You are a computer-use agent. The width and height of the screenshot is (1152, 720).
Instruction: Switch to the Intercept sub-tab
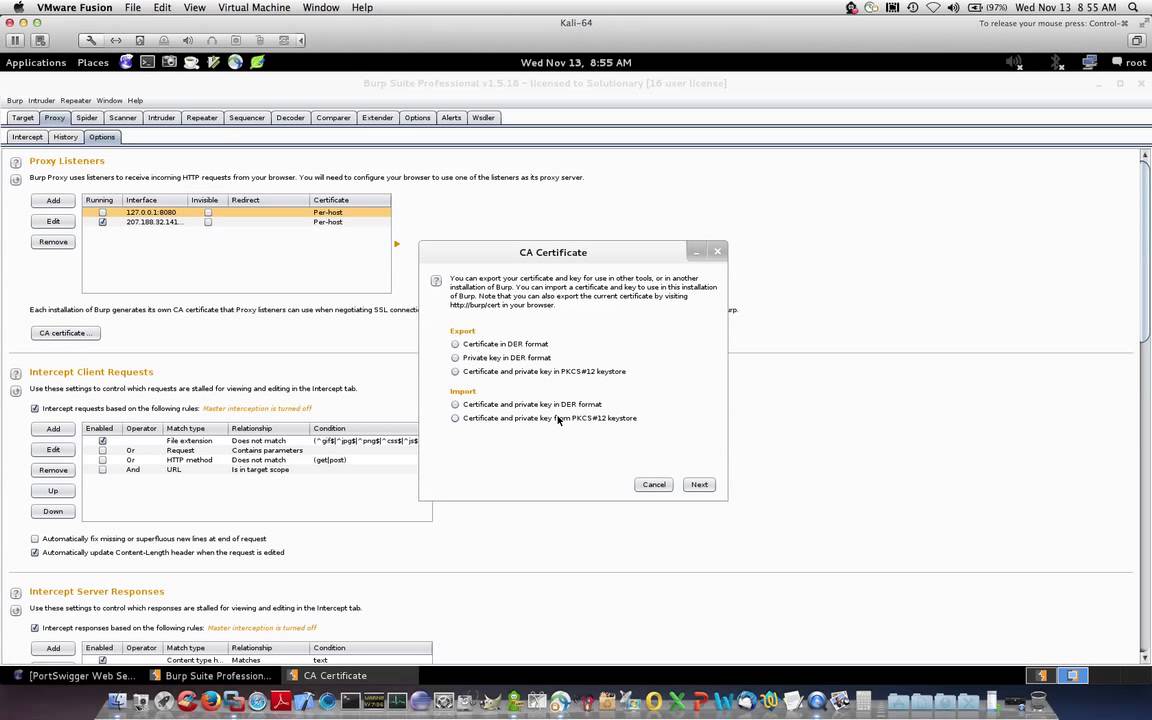coord(27,137)
